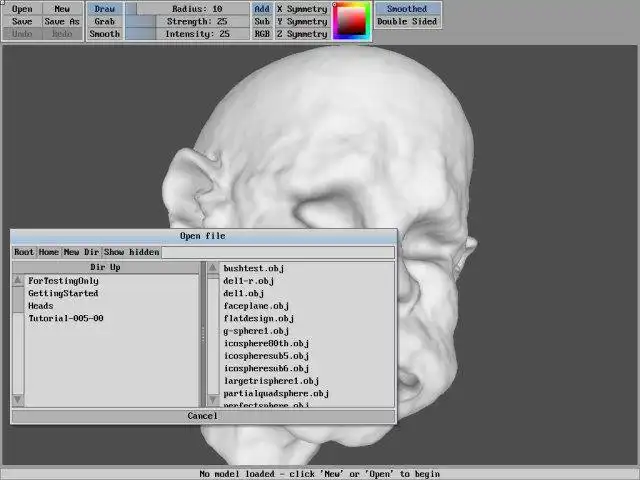Open the Heads folder
Image resolution: width=640 pixels, height=480 pixels.
41,306
